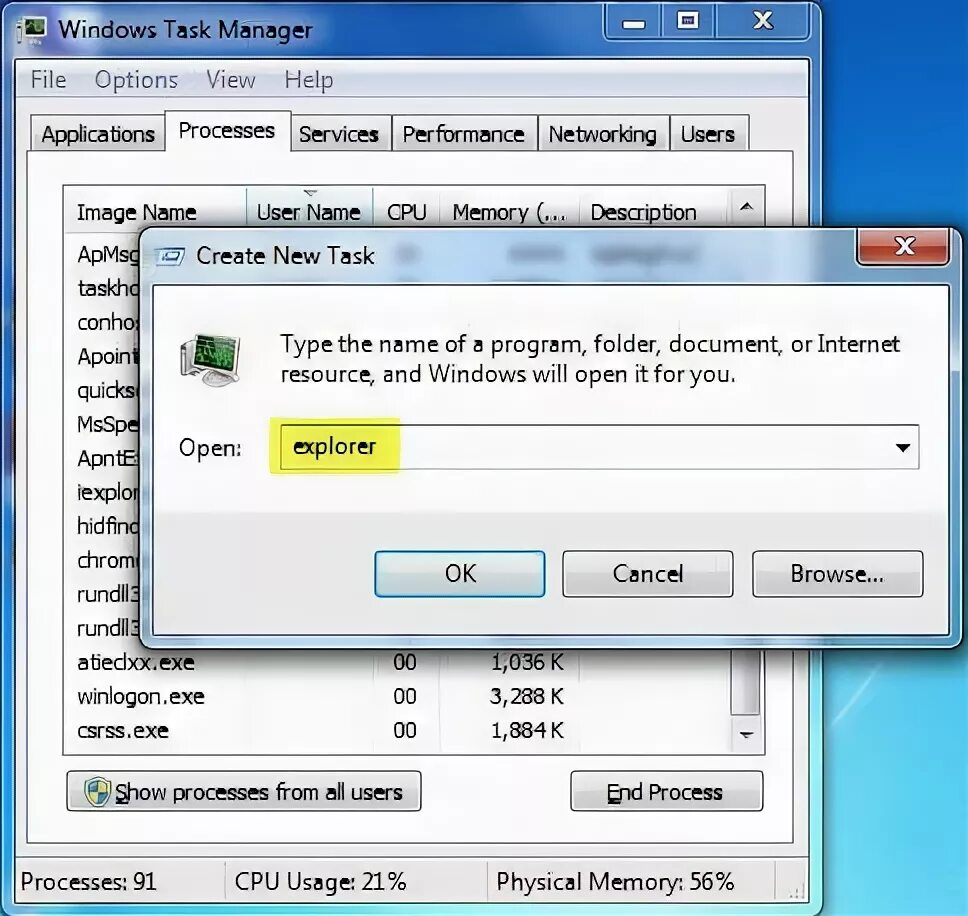Show the Users tab

(708, 134)
